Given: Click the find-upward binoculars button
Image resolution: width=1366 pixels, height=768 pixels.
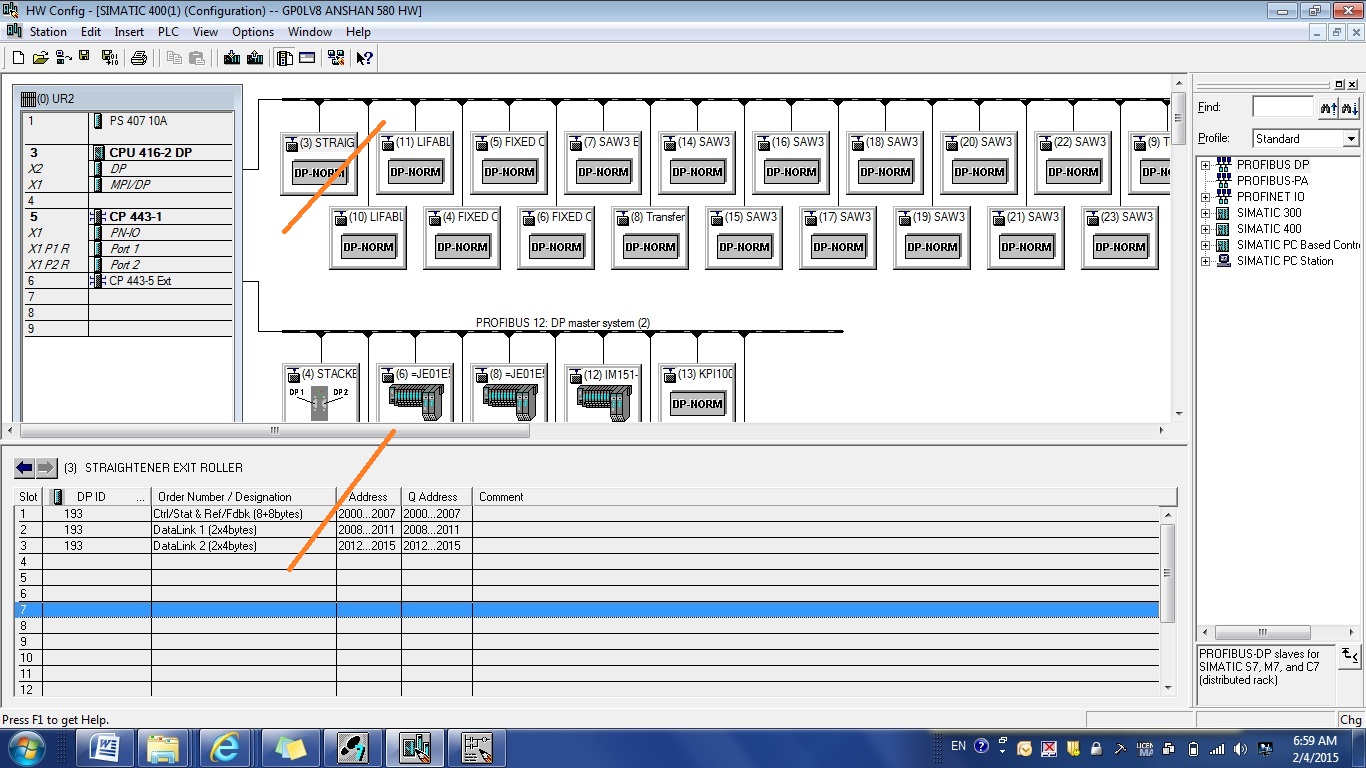Looking at the screenshot, I should tap(1329, 107).
